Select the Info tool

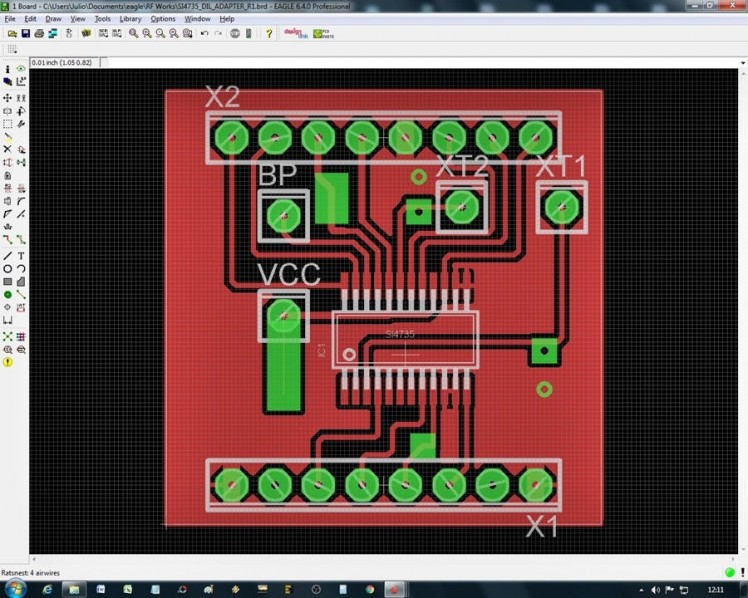[8, 69]
